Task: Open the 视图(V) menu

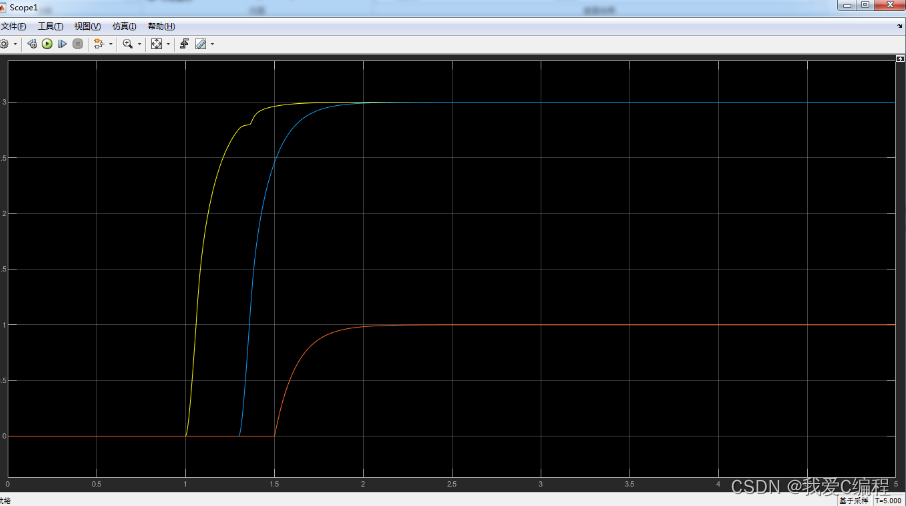Action: point(87,27)
